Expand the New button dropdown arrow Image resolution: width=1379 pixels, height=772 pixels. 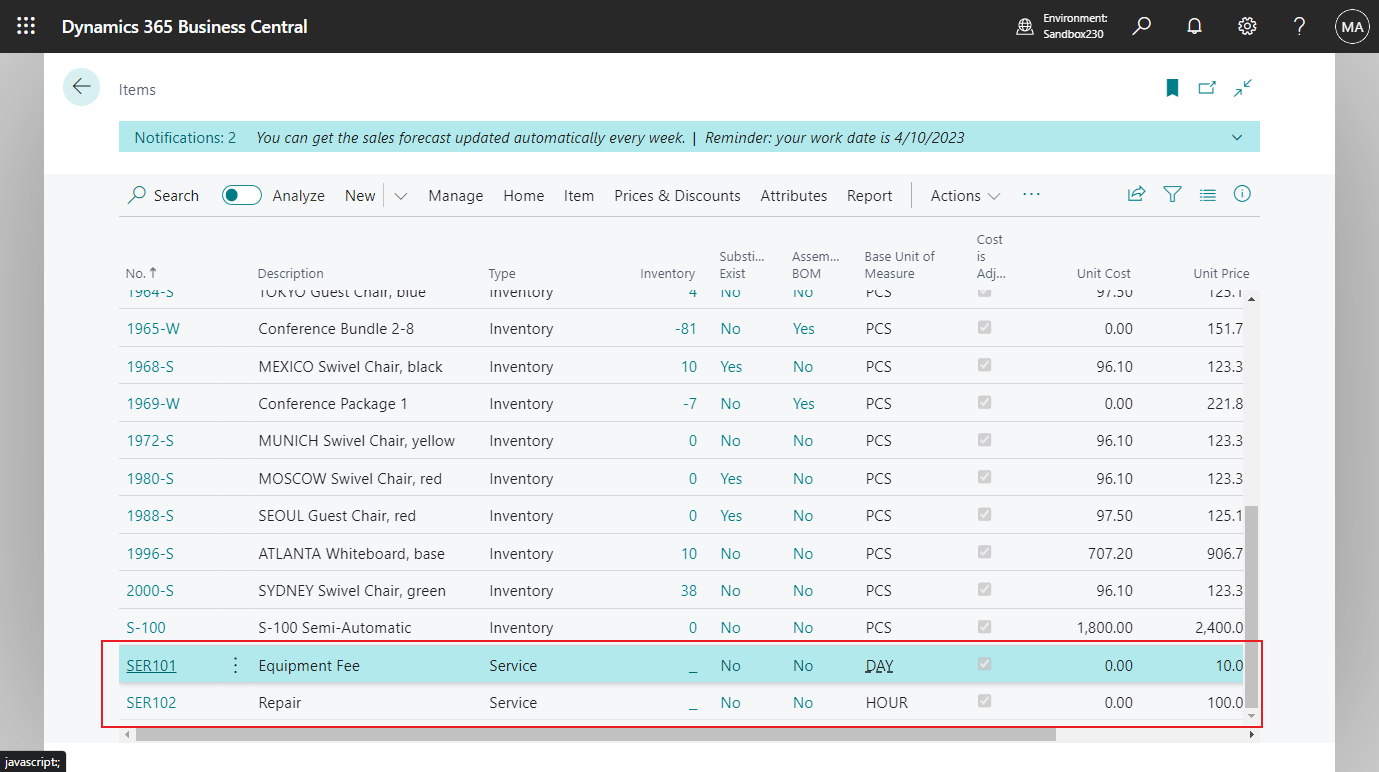(401, 196)
